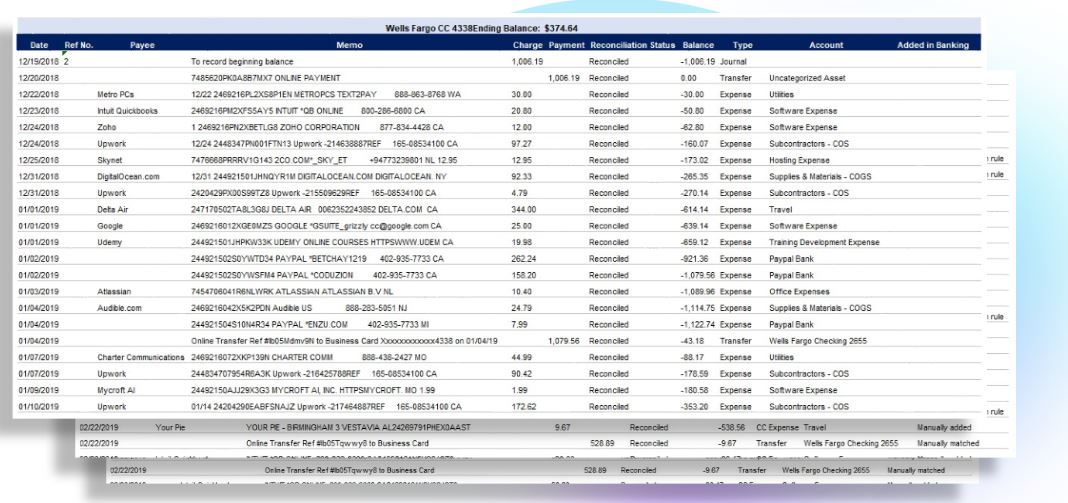This screenshot has height=503, width=1068.
Task: Select the Zoho payee cell
Action: pos(106,127)
